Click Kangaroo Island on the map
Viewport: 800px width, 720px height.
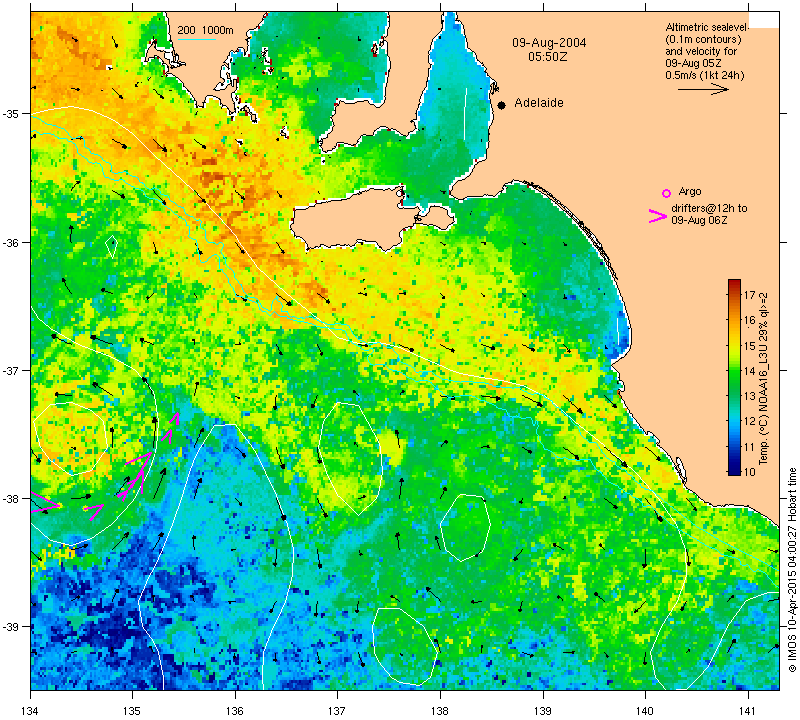357,221
